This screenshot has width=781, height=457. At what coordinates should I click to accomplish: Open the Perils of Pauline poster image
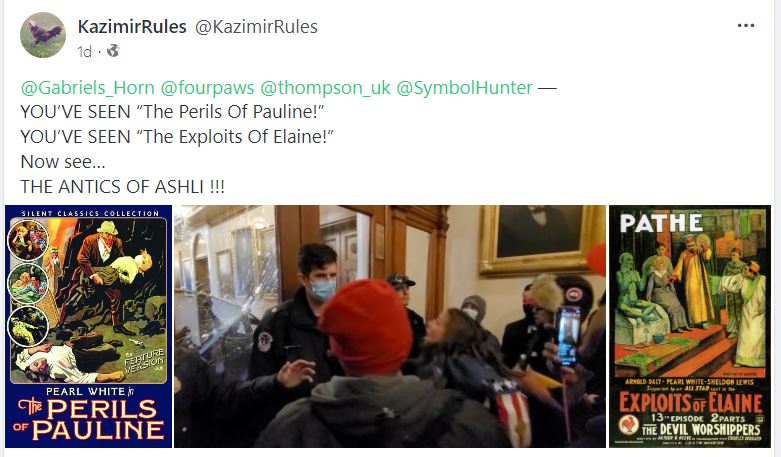[89, 327]
